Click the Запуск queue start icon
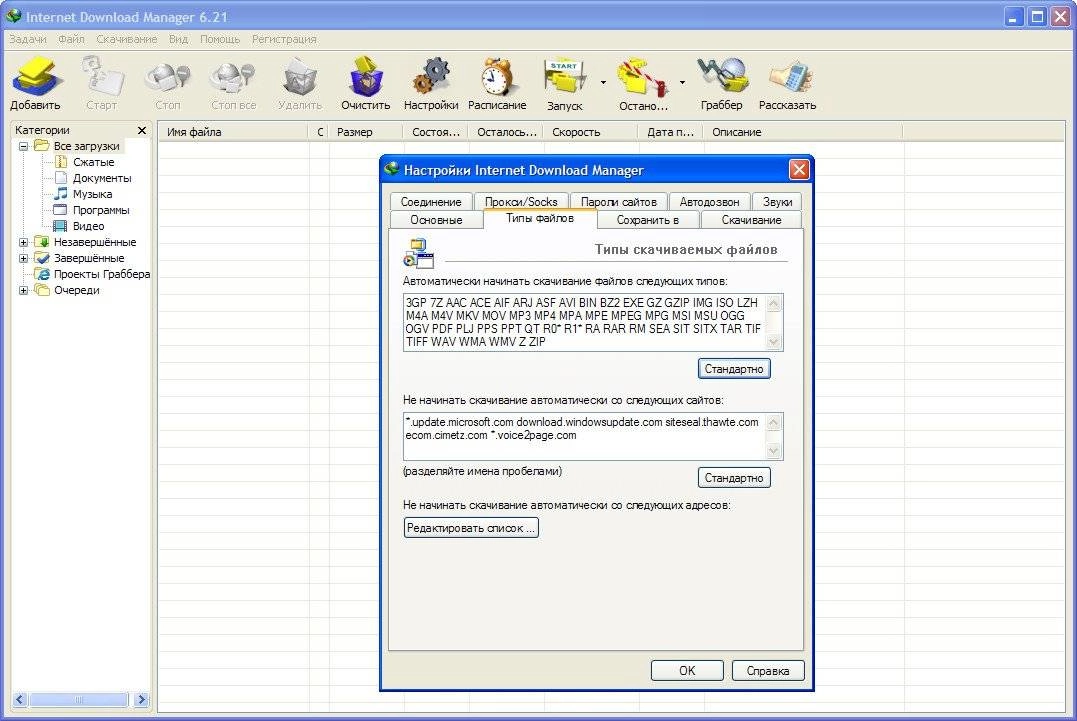 565,83
